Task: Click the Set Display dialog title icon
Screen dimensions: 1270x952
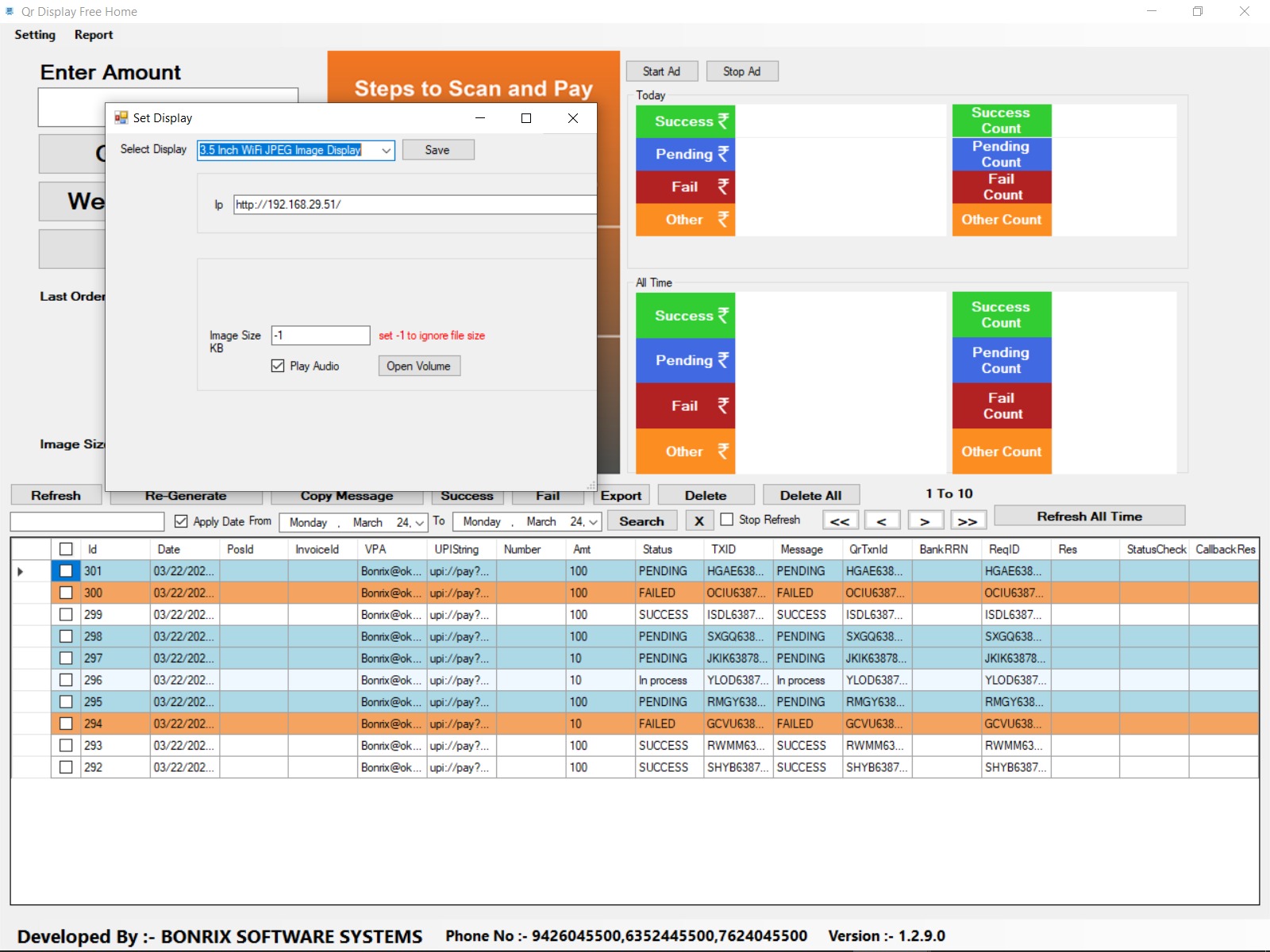Action: (121, 118)
